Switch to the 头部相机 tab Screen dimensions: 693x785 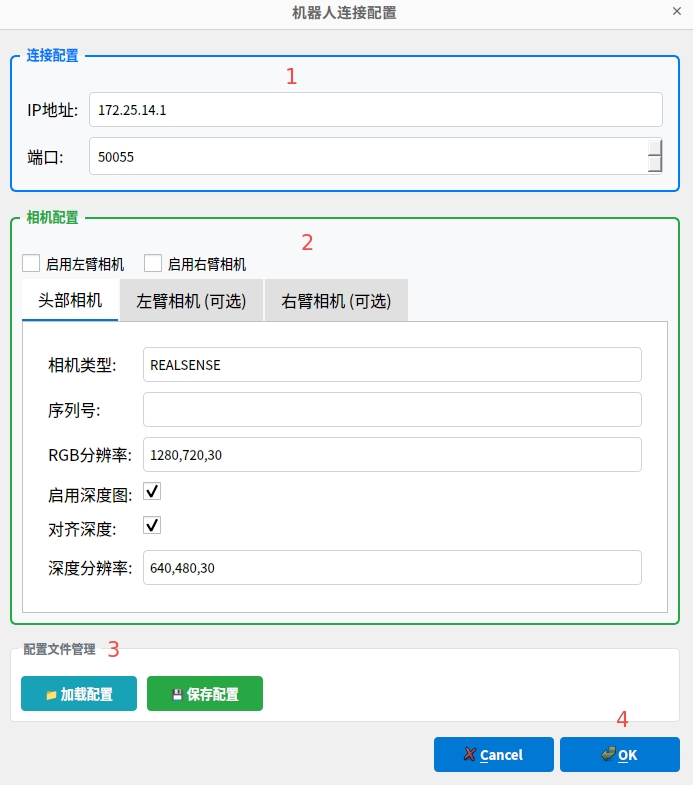click(x=70, y=300)
